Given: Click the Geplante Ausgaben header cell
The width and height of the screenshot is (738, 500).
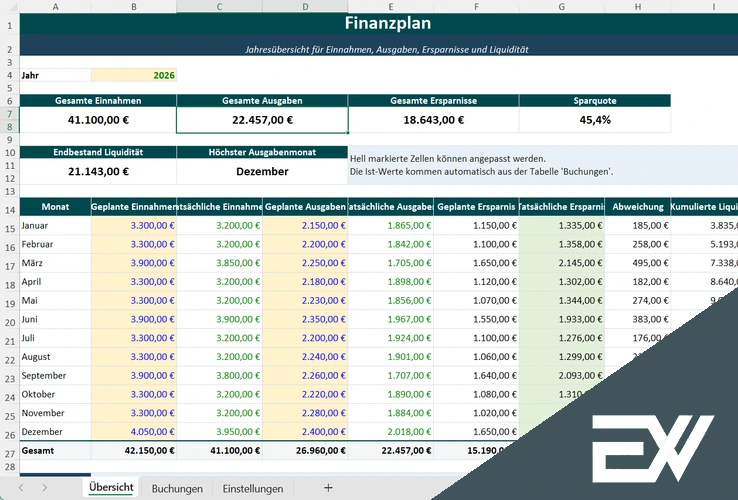Looking at the screenshot, I should point(305,207).
